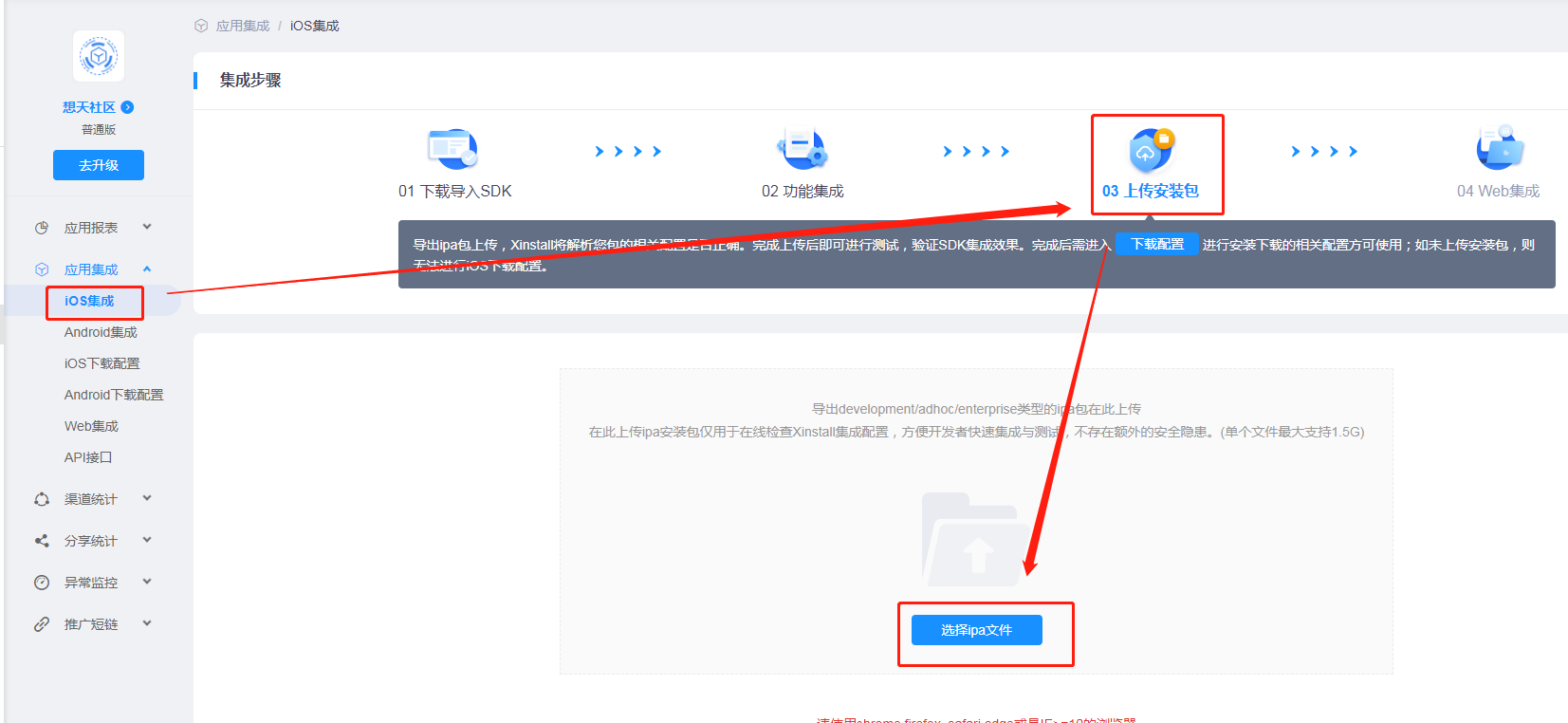Image resolution: width=1568 pixels, height=723 pixels.
Task: Click the breadcrumb cube icon
Action: [201, 26]
